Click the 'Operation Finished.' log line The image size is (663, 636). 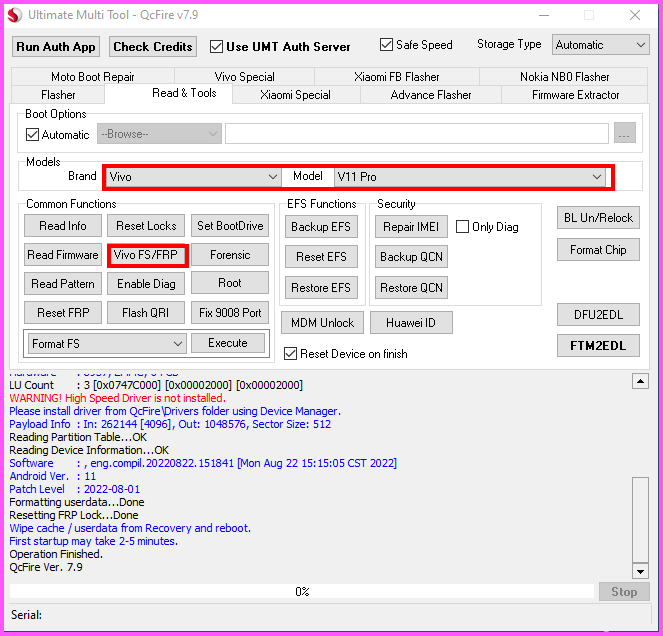(56, 554)
